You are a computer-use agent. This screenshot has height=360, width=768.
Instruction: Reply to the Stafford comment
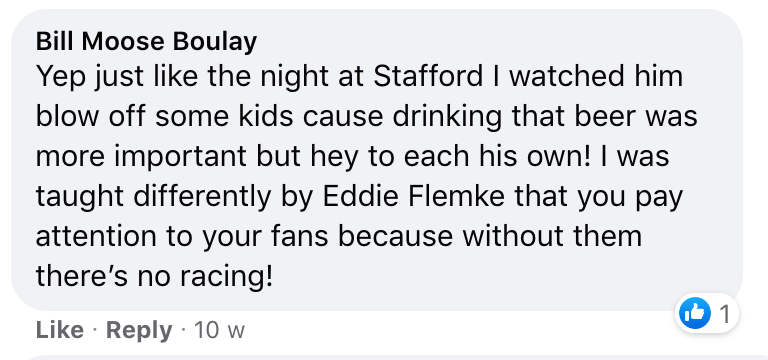coord(139,330)
